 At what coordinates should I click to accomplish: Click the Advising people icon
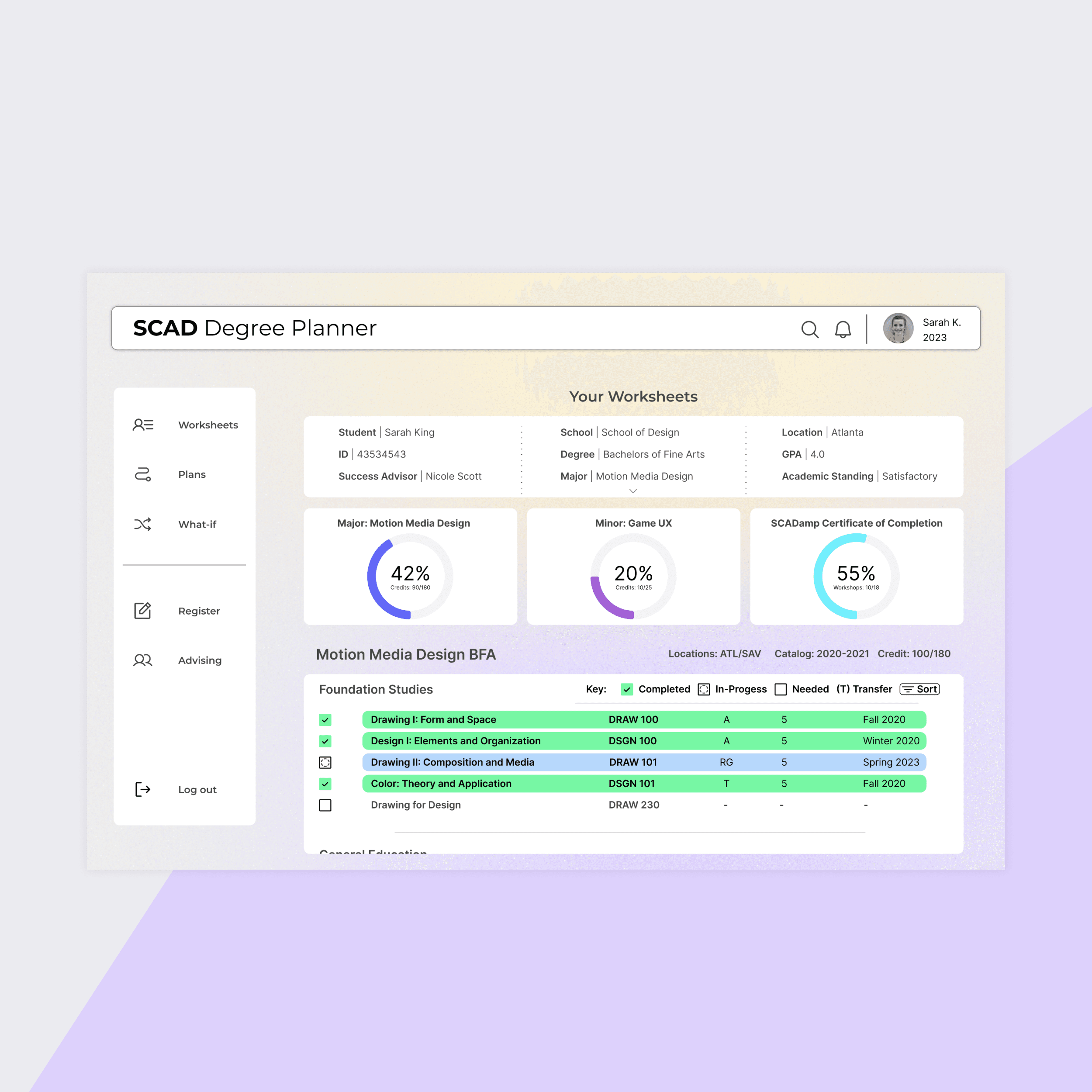[143, 660]
